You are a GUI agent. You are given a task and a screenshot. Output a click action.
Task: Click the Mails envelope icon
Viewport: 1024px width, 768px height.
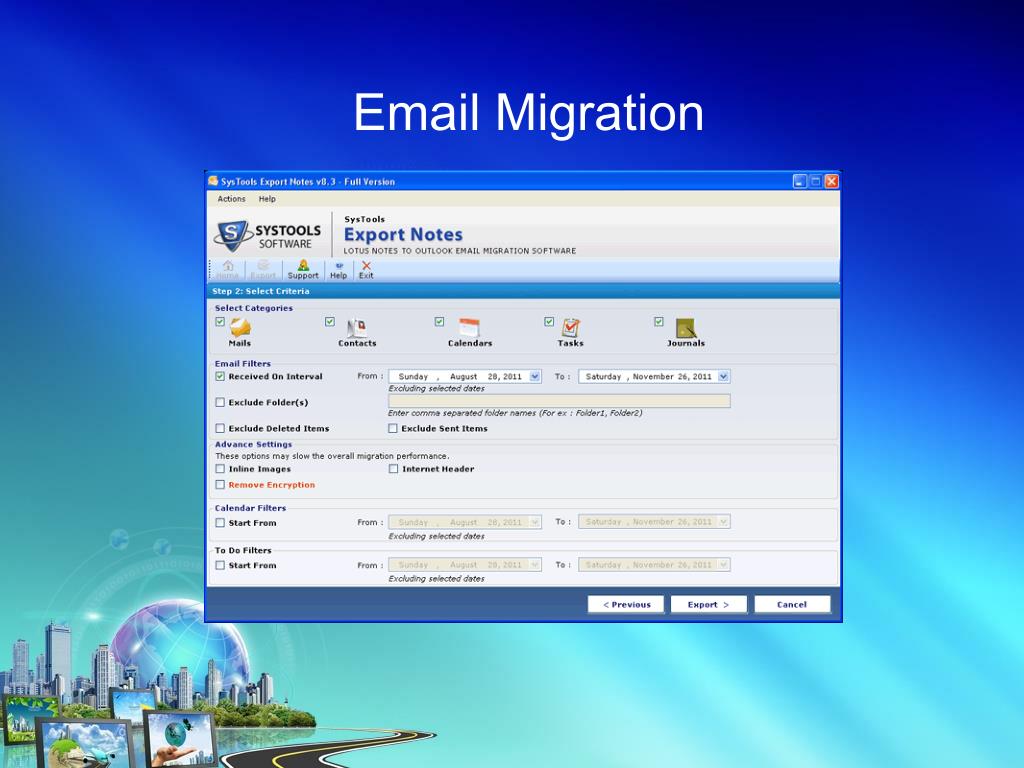point(240,327)
